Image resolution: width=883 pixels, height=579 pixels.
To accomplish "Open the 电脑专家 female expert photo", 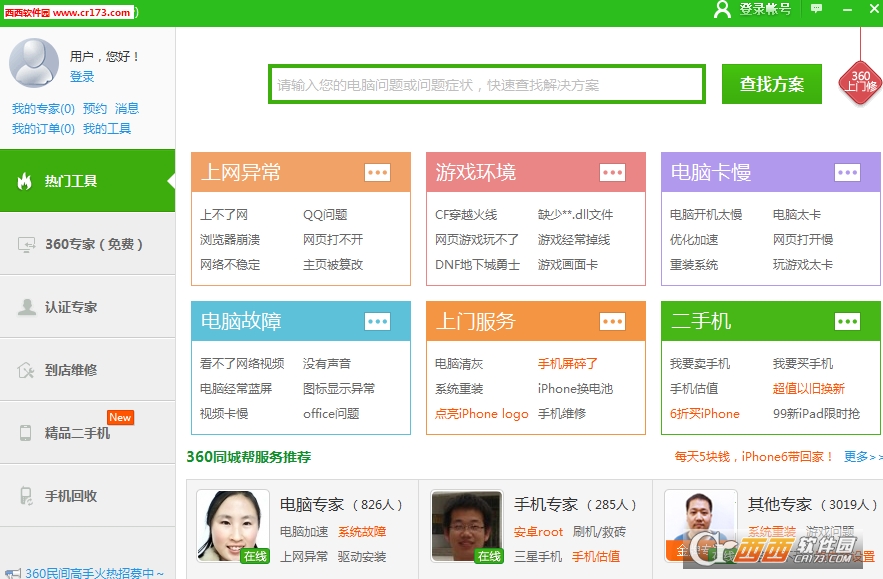I will click(232, 526).
